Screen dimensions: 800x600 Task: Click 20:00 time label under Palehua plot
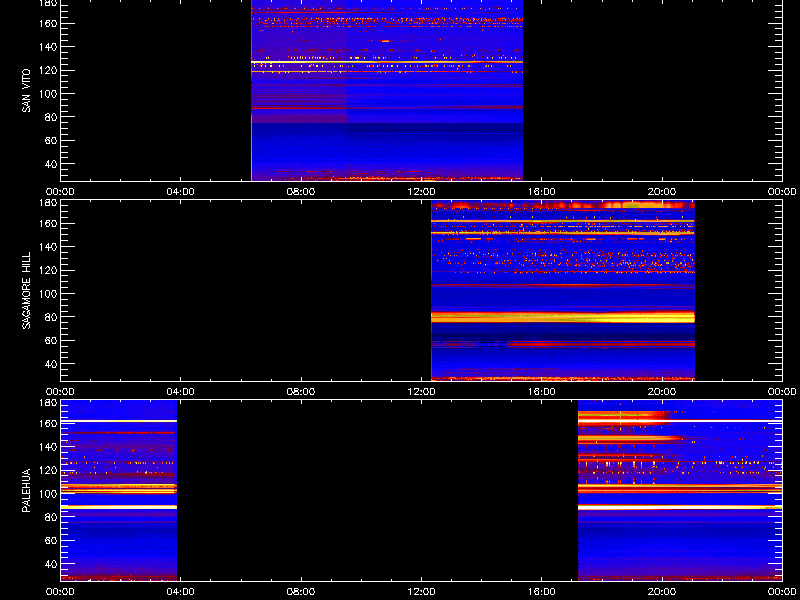(662, 592)
